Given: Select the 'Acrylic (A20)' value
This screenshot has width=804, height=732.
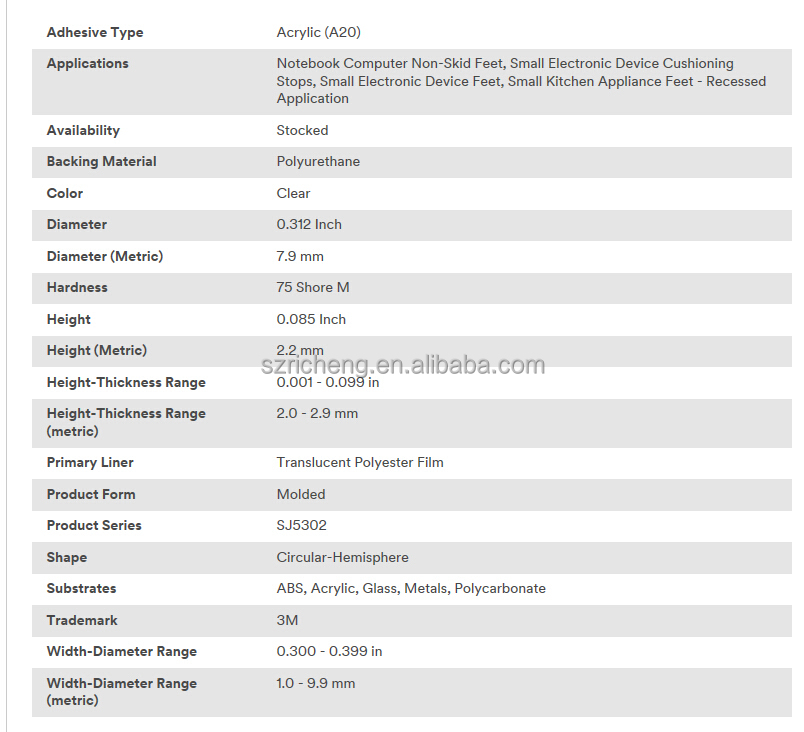Looking at the screenshot, I should tap(318, 32).
